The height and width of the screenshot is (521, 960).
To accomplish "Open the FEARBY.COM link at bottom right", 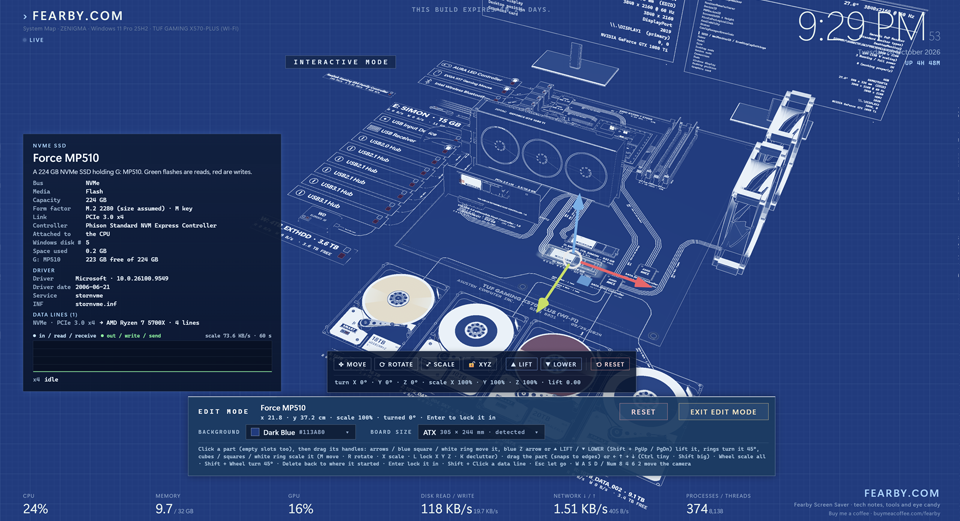I will (901, 493).
